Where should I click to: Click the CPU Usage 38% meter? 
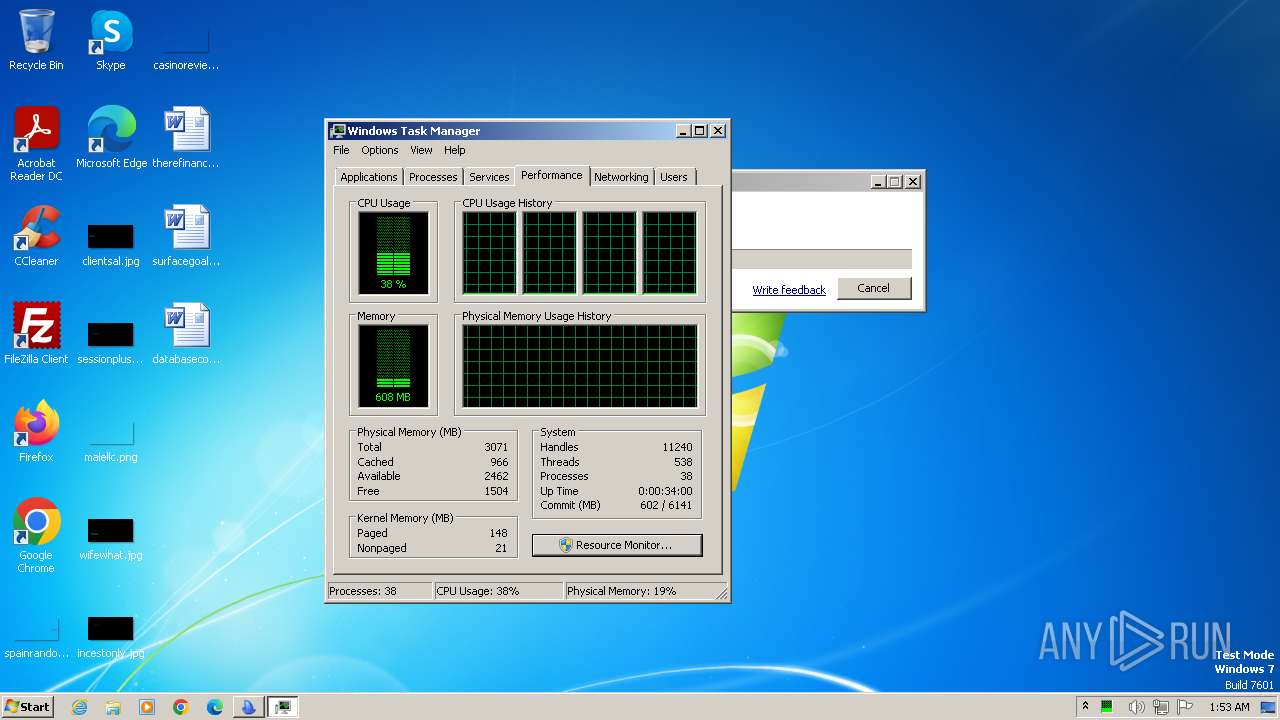(x=394, y=253)
